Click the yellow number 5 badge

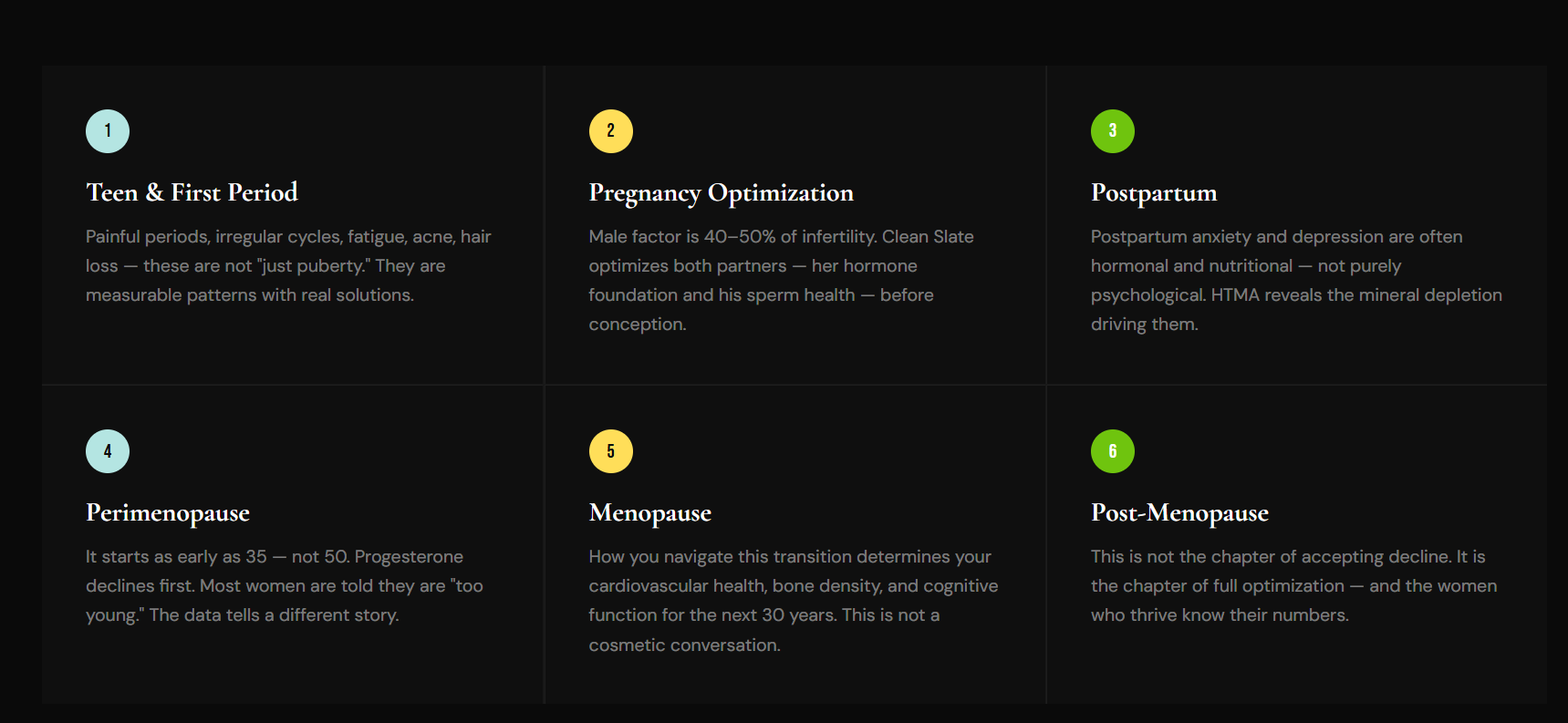point(611,451)
